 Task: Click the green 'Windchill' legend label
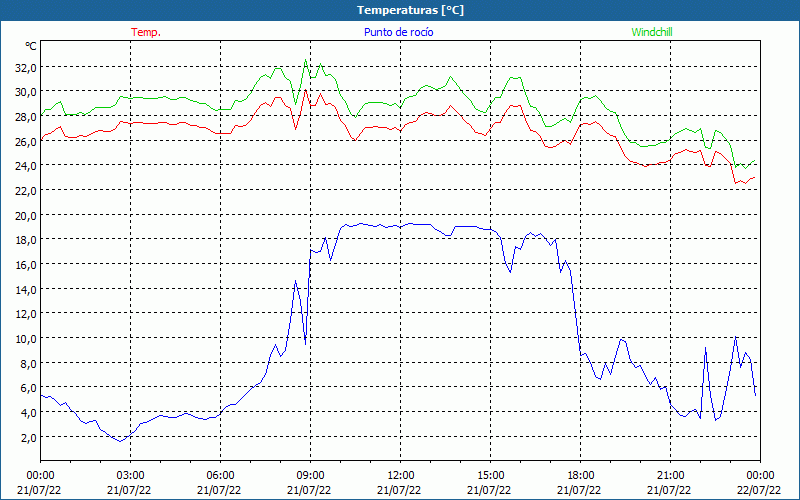click(x=652, y=32)
